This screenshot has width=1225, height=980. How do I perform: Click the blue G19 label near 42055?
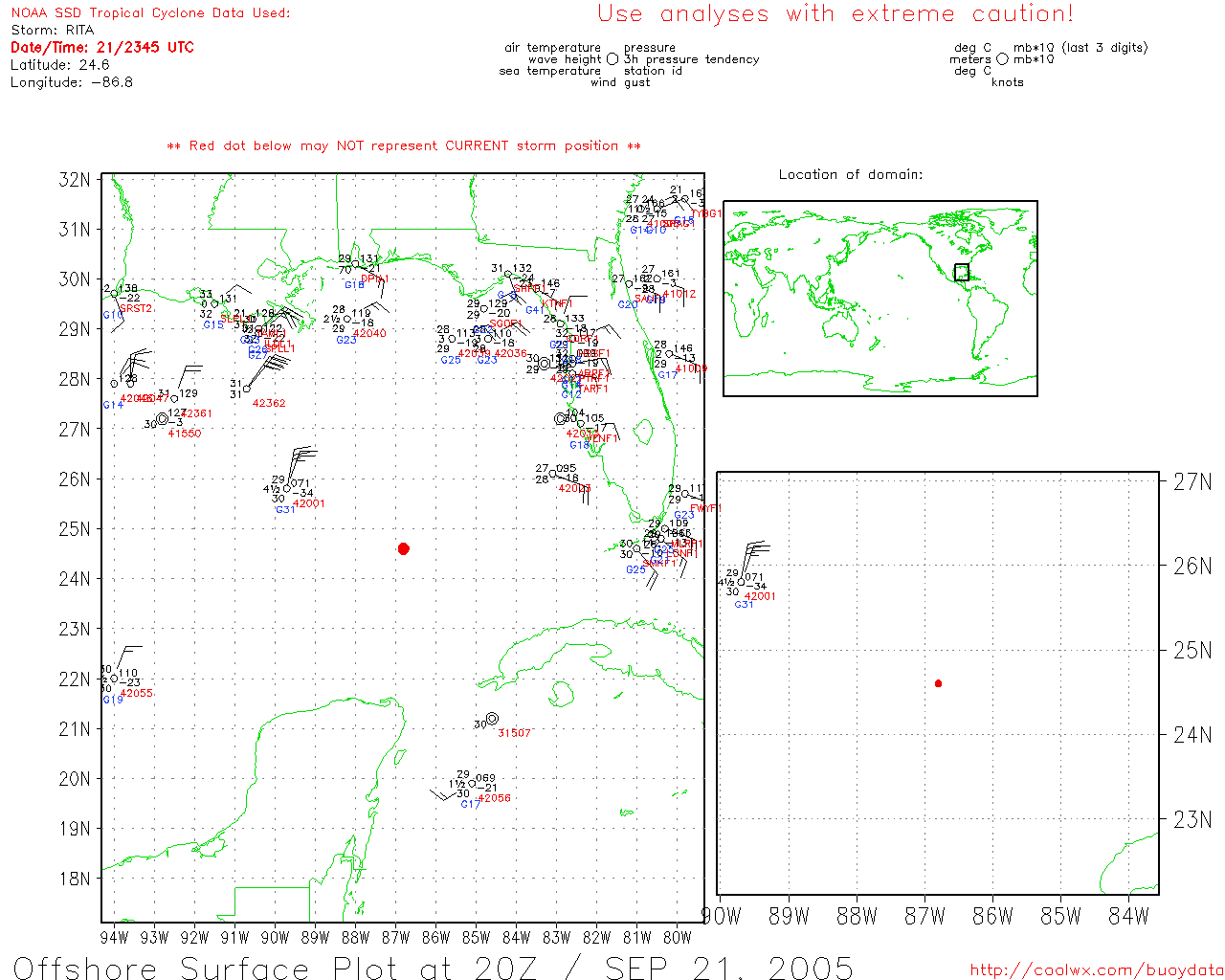click(113, 701)
